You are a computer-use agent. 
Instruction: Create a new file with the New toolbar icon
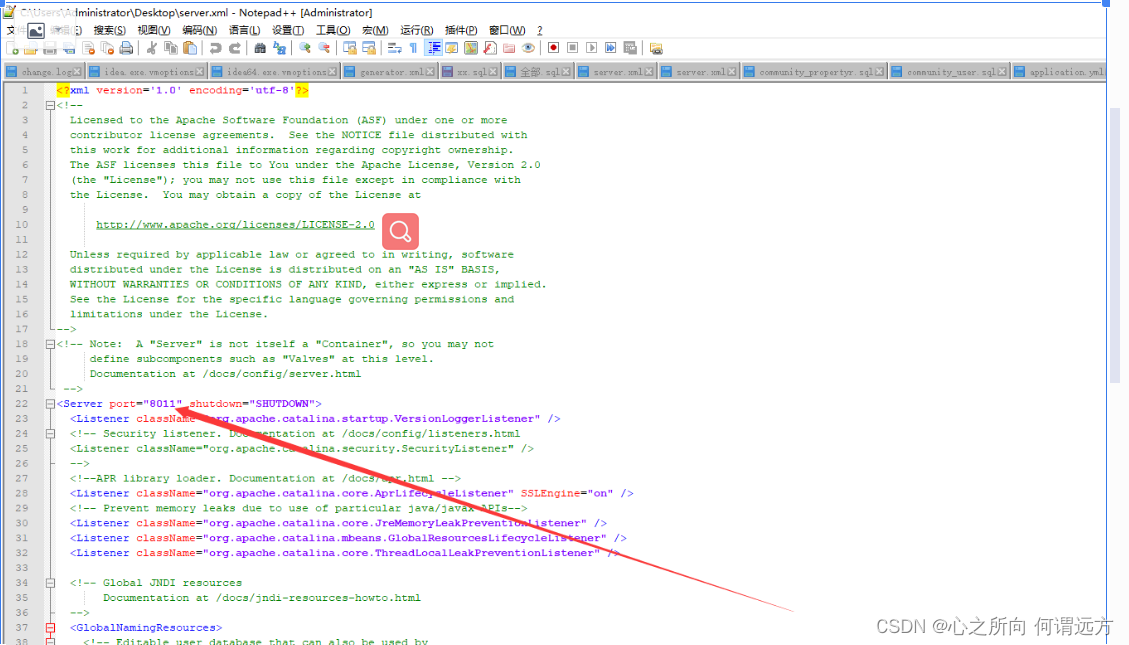(13, 48)
